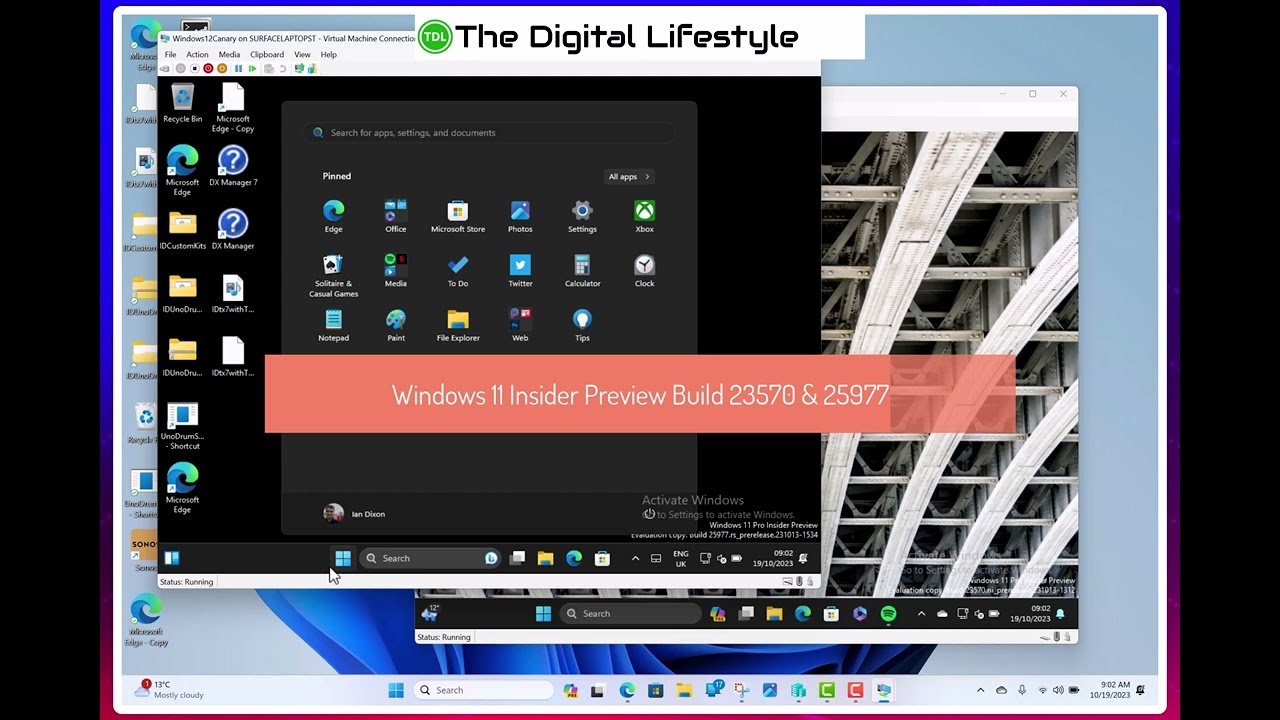
Task: Pause the virtual machine from the toolbar
Action: 238,68
